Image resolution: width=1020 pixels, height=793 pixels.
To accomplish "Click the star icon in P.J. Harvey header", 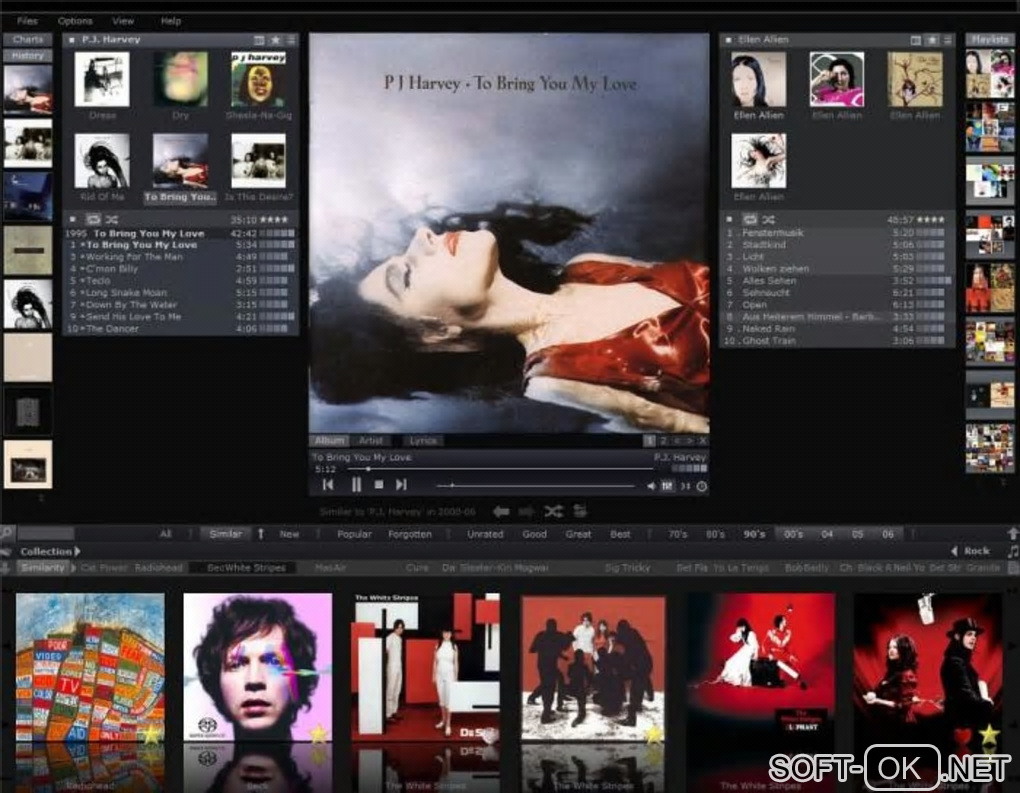I will 276,40.
